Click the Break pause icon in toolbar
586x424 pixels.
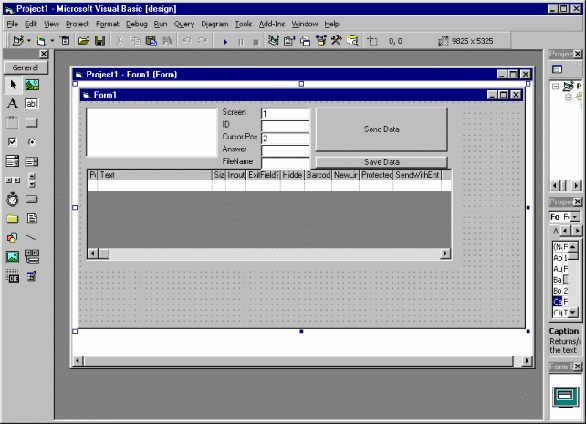(x=241, y=41)
